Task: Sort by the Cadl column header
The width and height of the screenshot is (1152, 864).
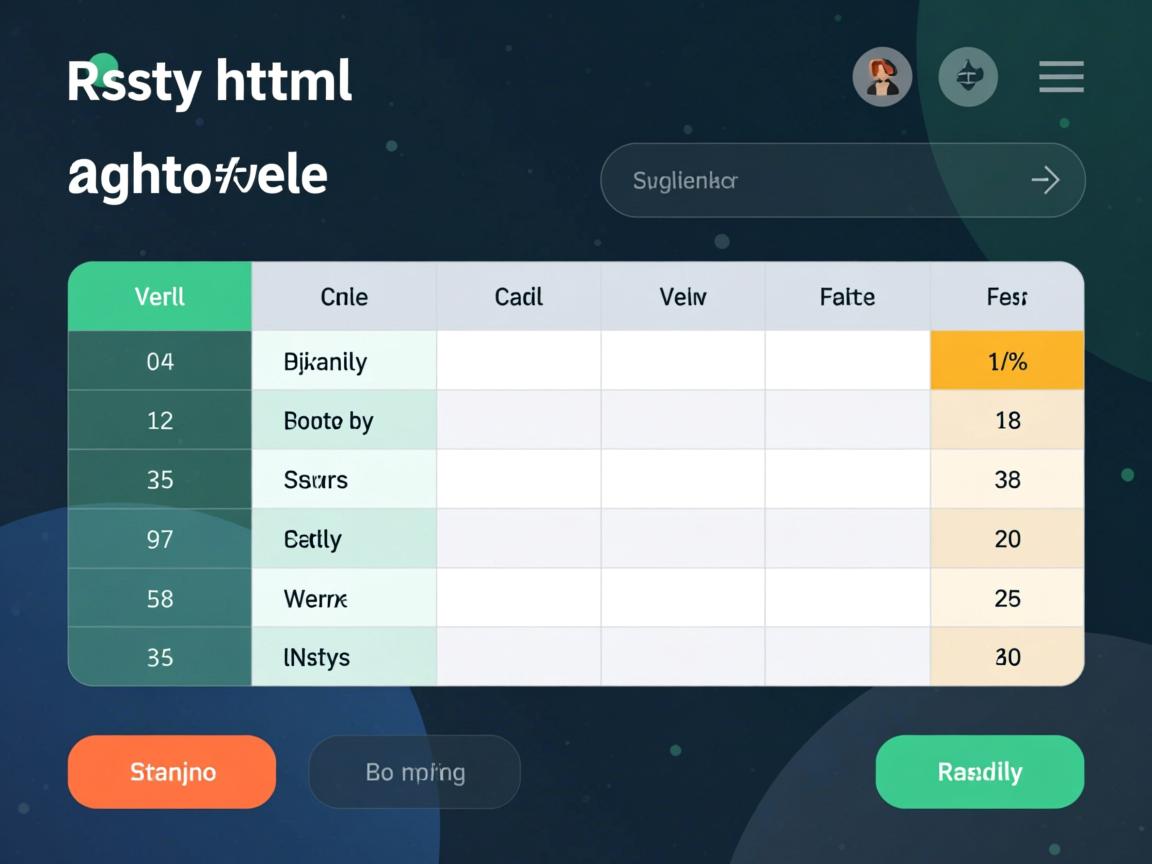Action: tap(519, 297)
